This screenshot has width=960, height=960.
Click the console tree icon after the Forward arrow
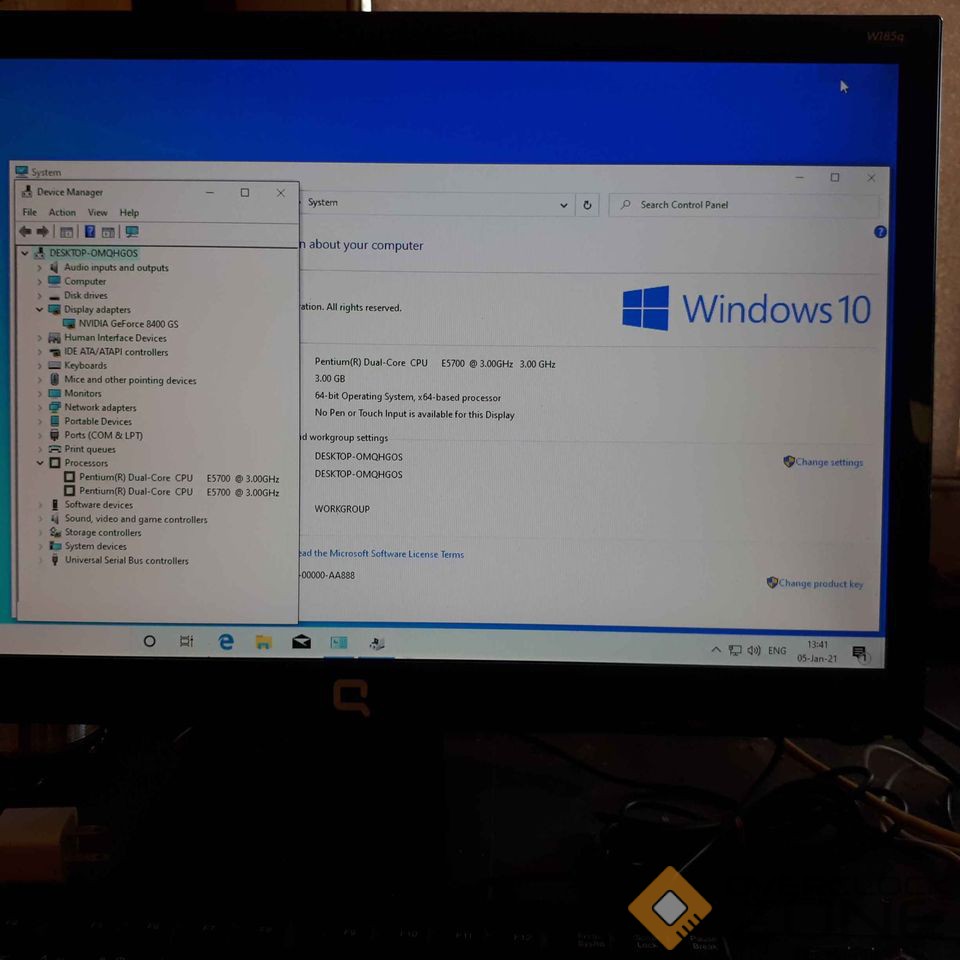tap(67, 232)
